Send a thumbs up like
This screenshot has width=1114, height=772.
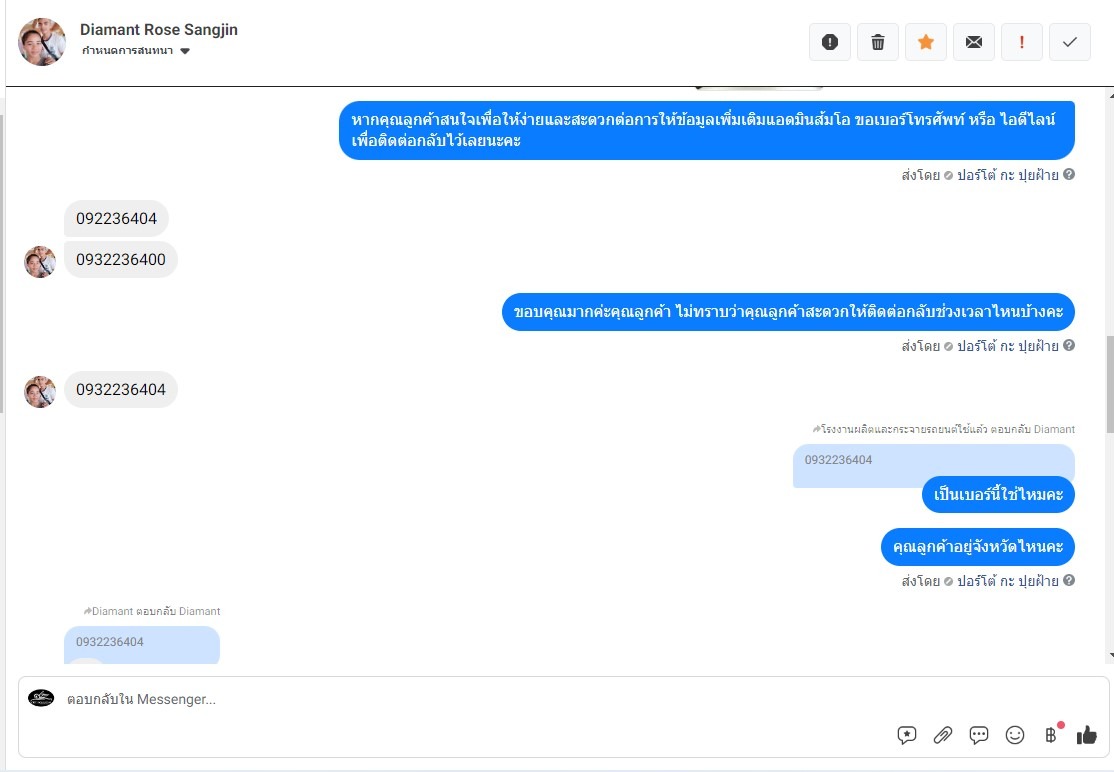[x=1086, y=735]
